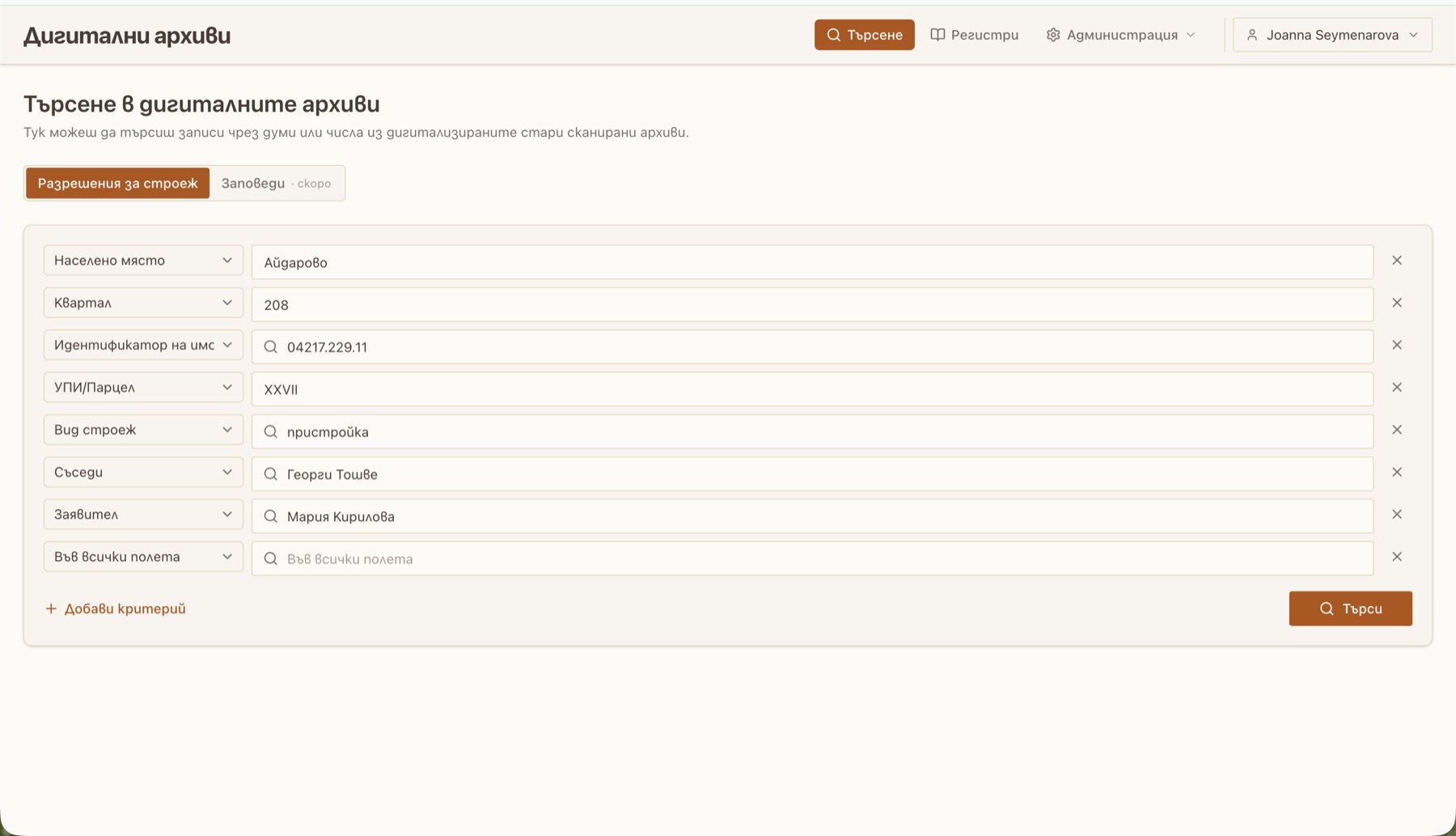Click into the field with Мария Кирилова
This screenshot has width=1456, height=836.
812,516
